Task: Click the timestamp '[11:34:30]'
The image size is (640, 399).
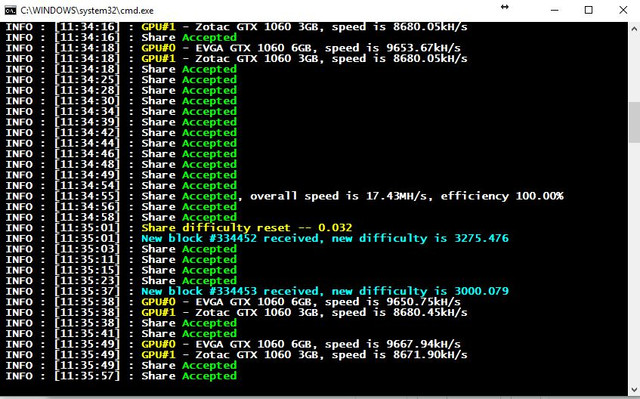Action: [x=87, y=101]
